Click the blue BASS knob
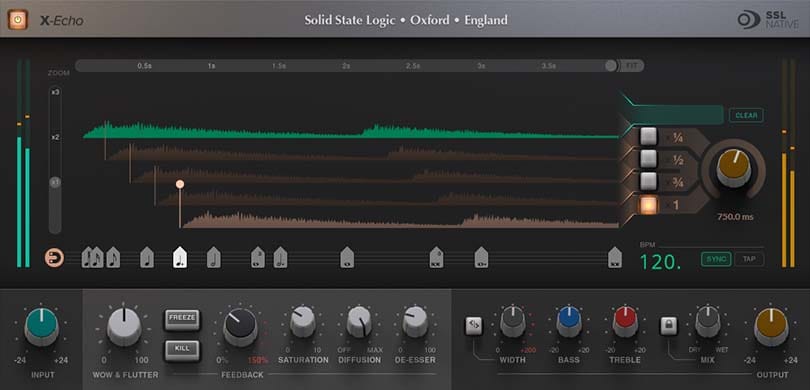 (569, 321)
